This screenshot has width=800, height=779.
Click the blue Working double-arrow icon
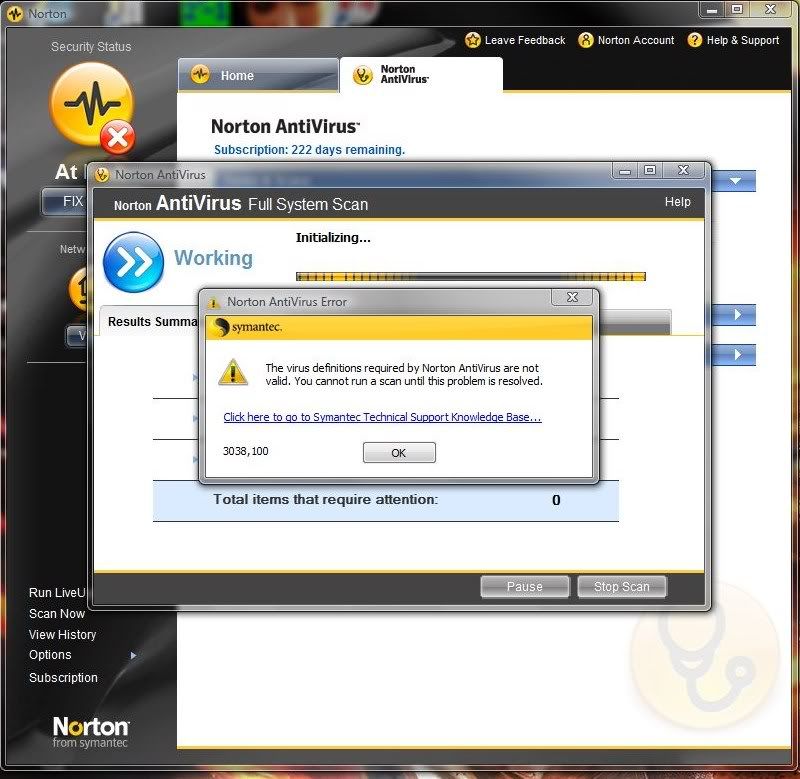click(x=133, y=262)
